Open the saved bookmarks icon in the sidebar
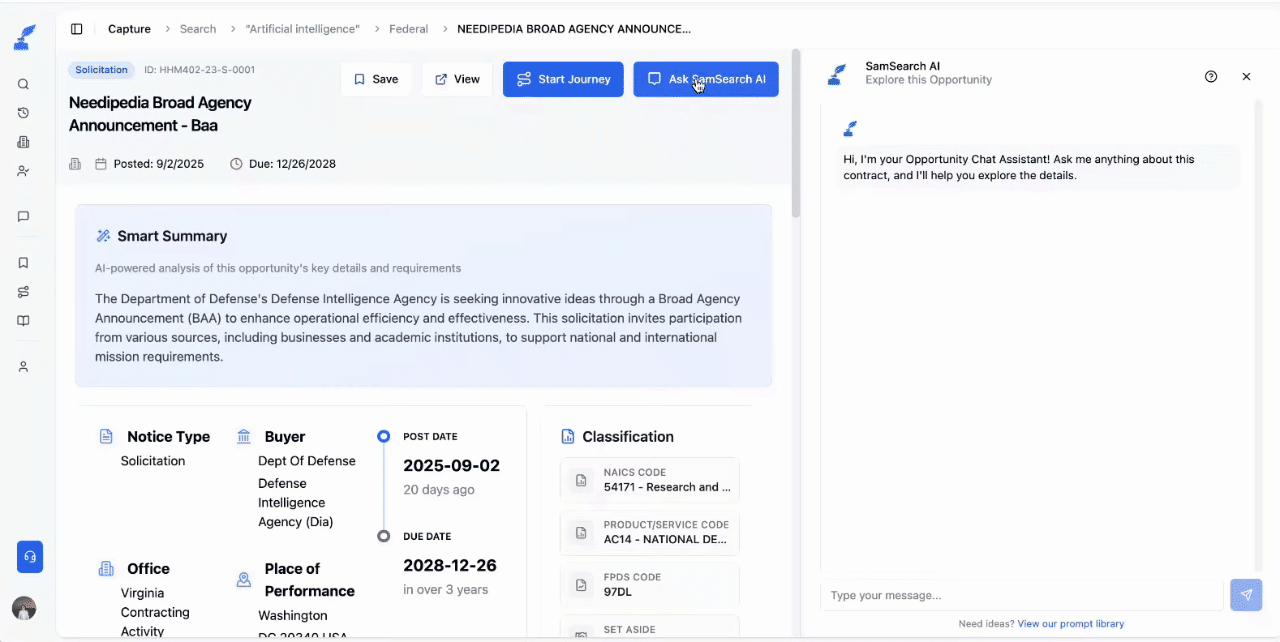This screenshot has height=642, width=1280. (23, 262)
